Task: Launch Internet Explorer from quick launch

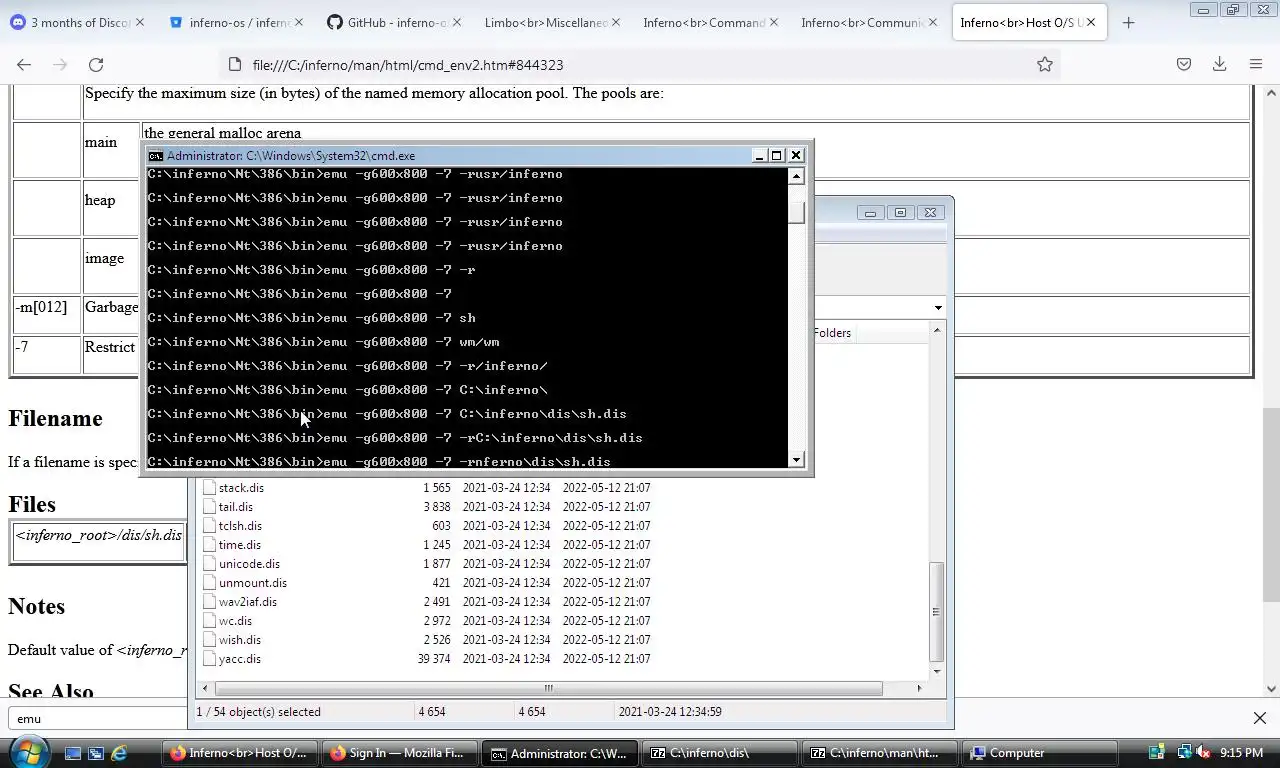Action: click(x=120, y=753)
